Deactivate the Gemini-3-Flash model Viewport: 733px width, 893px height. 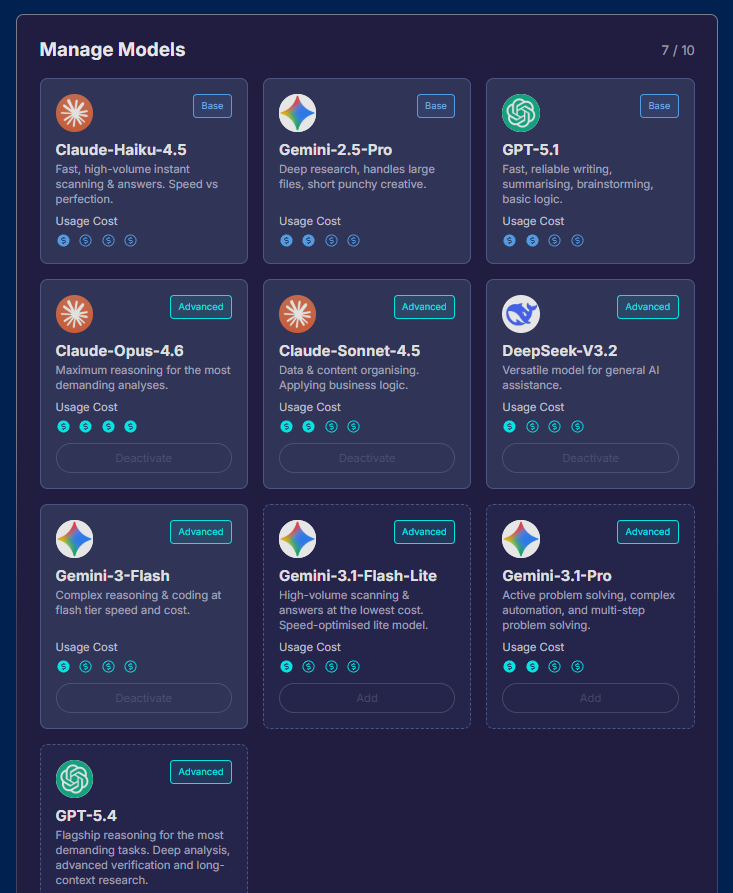(x=144, y=698)
